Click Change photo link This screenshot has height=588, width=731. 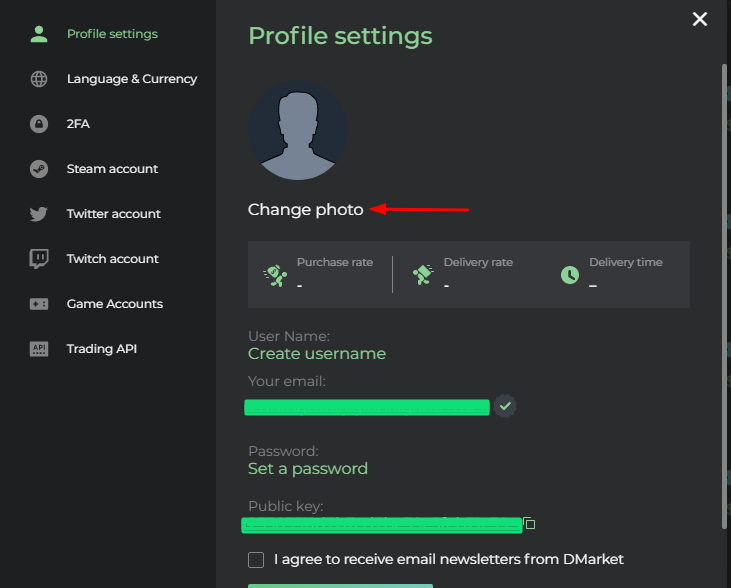click(x=305, y=210)
